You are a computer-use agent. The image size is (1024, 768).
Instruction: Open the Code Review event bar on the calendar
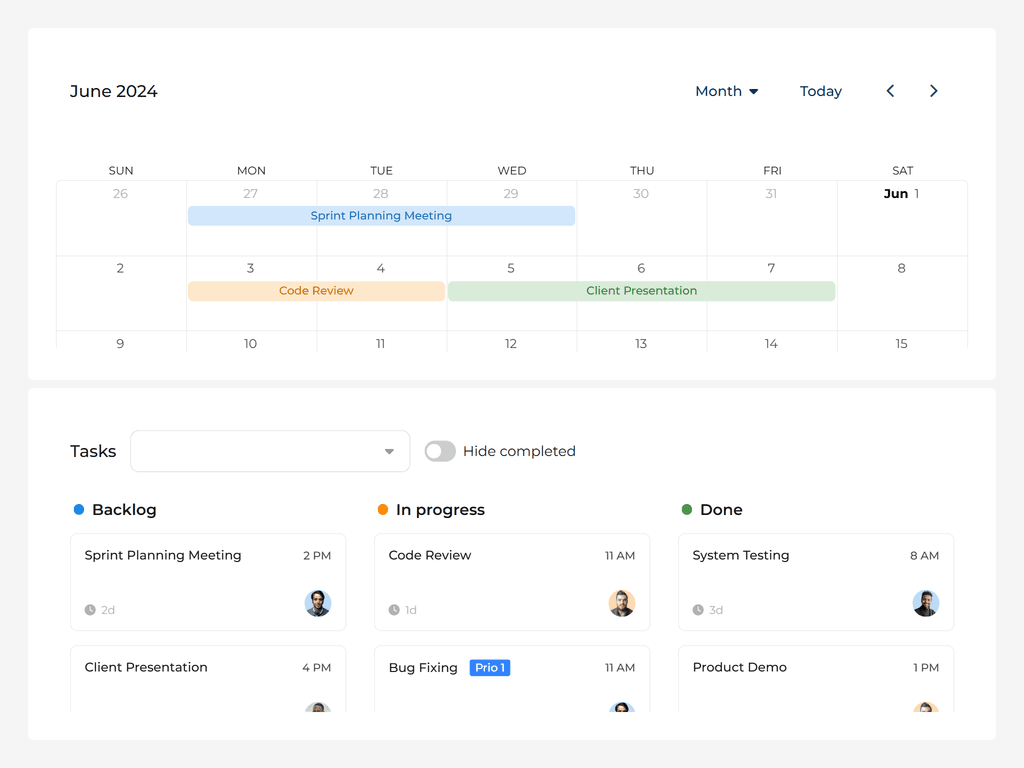(x=316, y=290)
